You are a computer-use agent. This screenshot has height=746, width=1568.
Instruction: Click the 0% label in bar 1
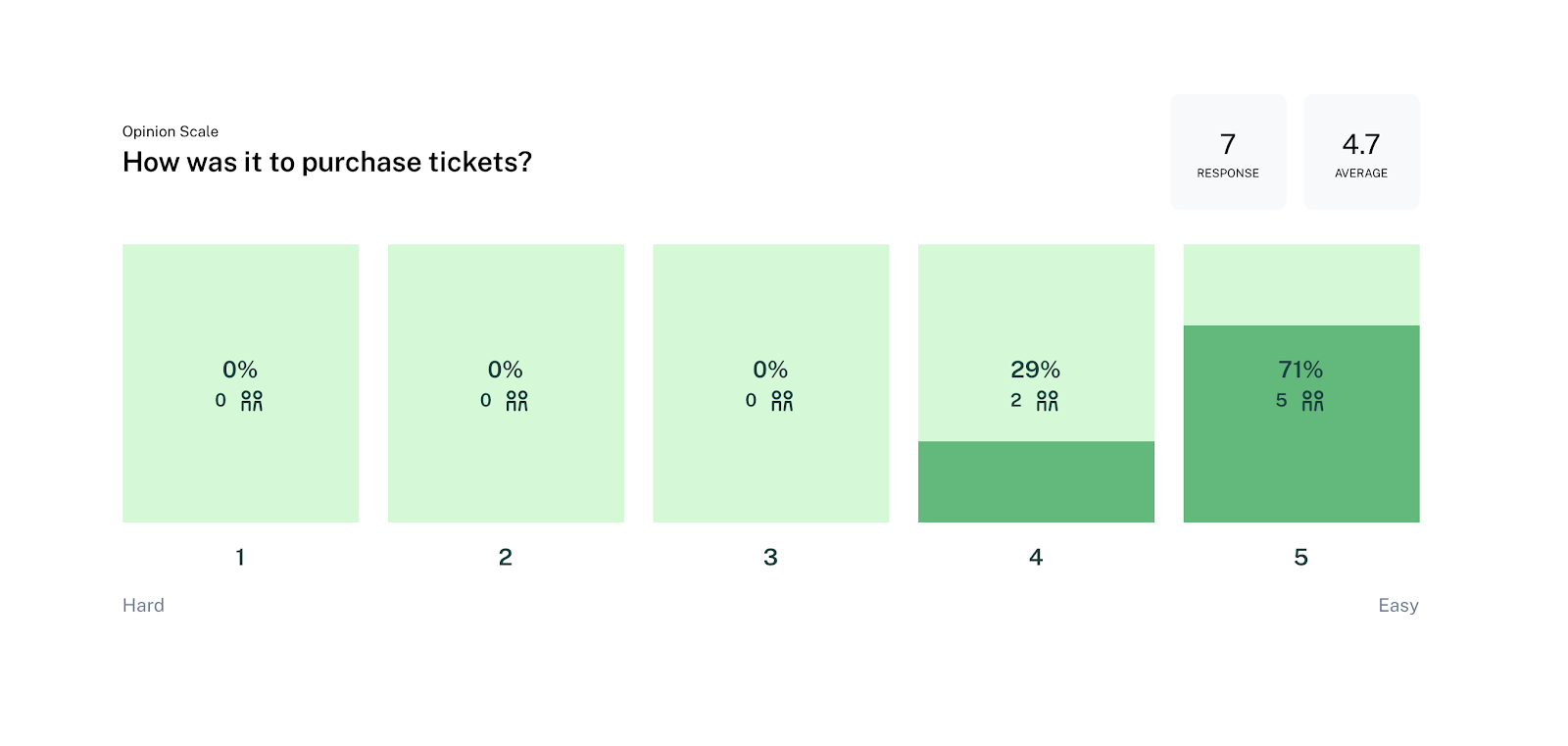pyautogui.click(x=240, y=370)
